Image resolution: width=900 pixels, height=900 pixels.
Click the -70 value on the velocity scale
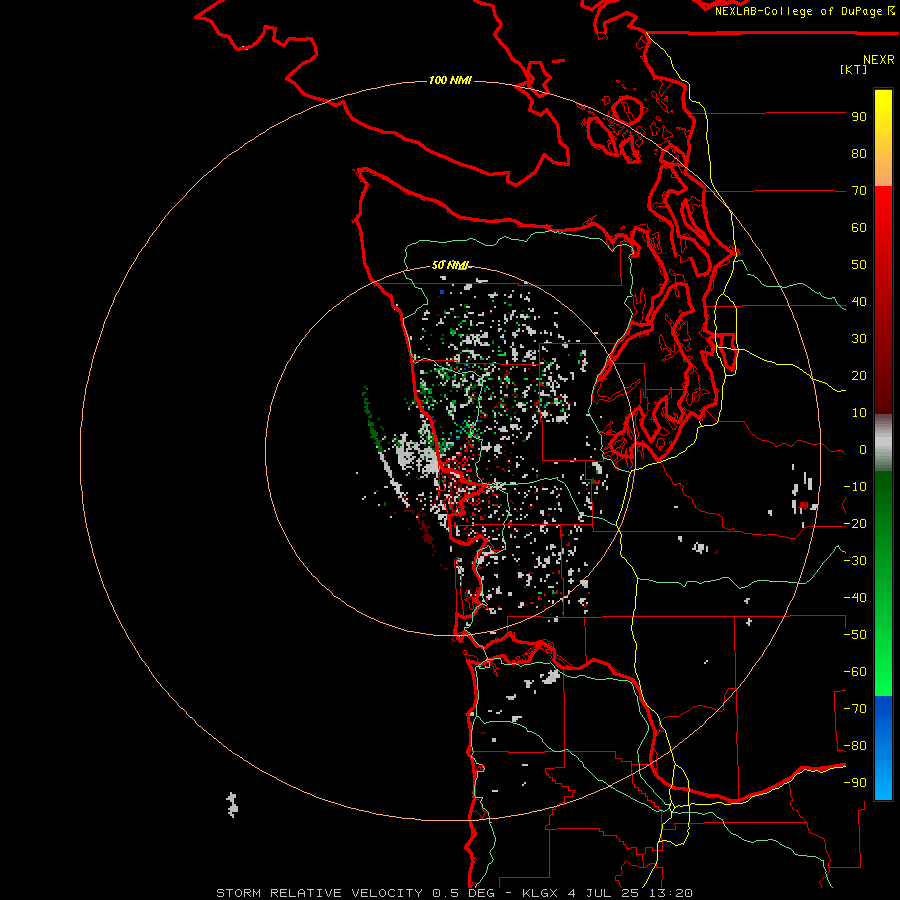tap(855, 709)
